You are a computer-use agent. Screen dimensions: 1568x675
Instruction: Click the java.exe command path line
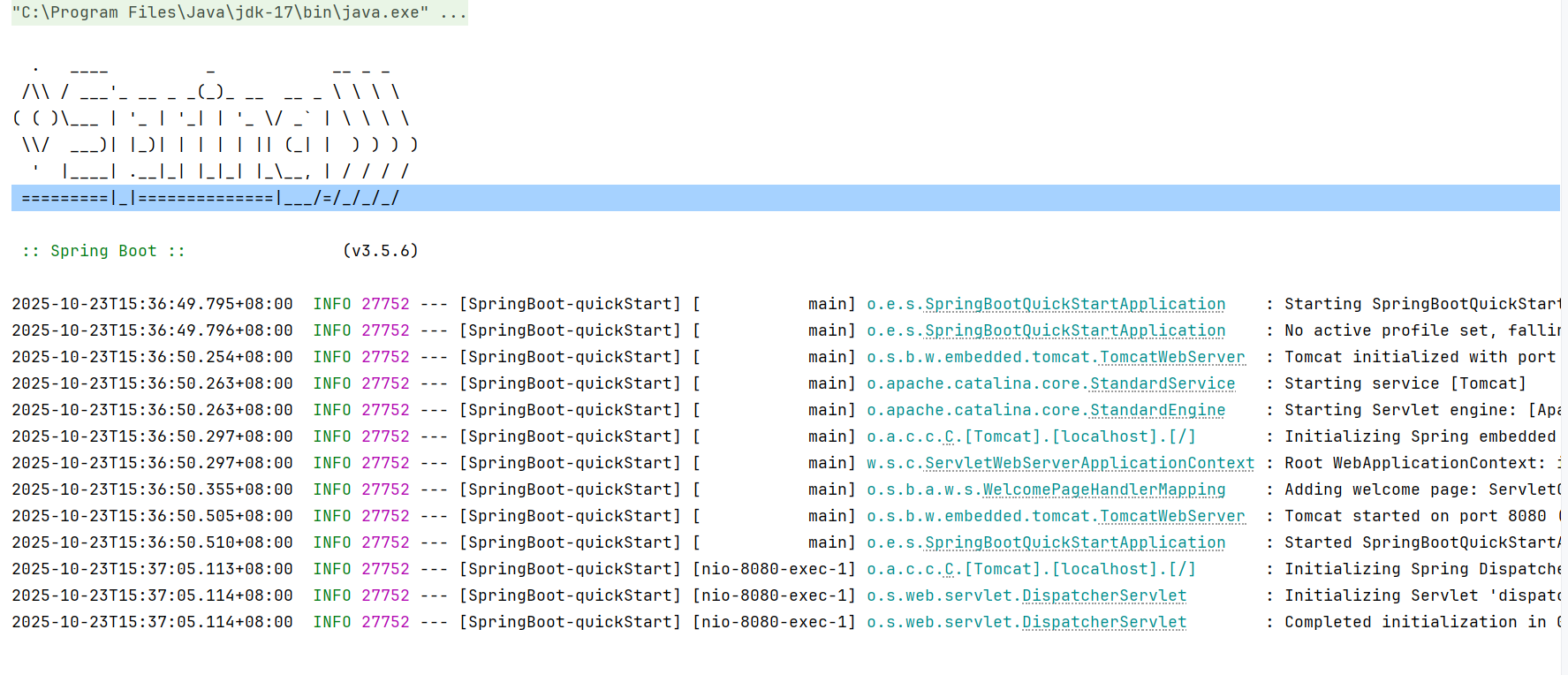(239, 12)
